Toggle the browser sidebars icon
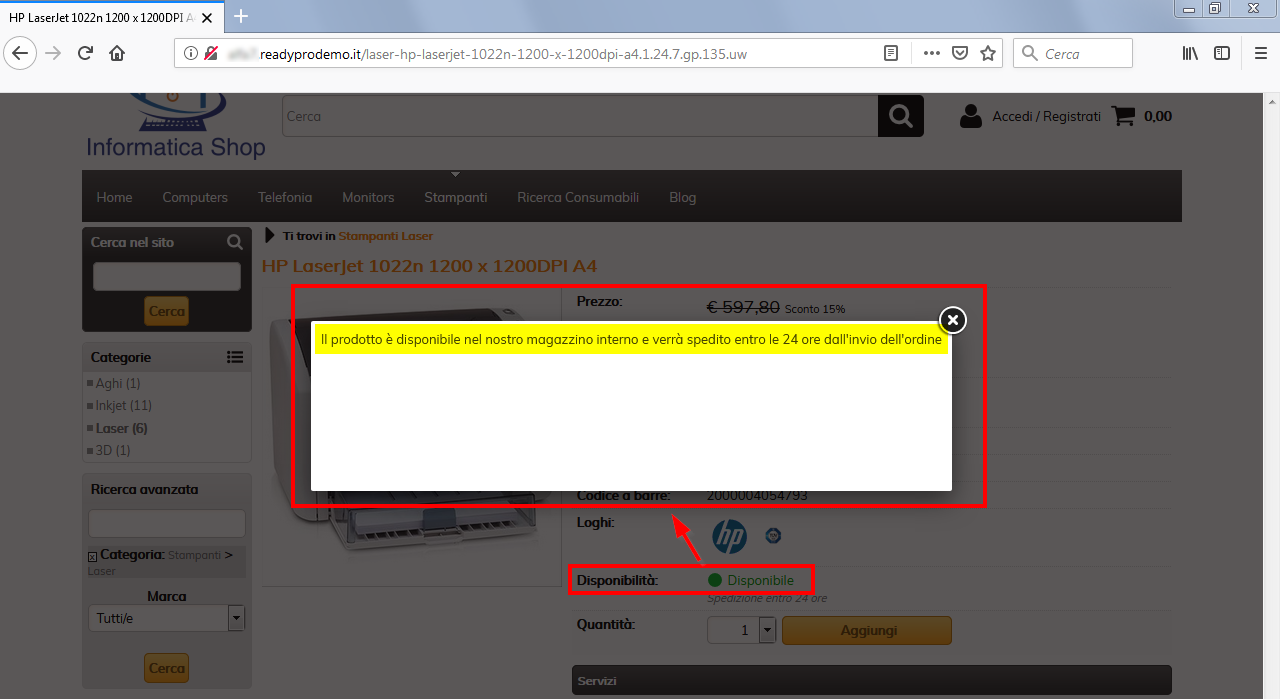Screen dimensions: 1280x699 (x=1222, y=54)
